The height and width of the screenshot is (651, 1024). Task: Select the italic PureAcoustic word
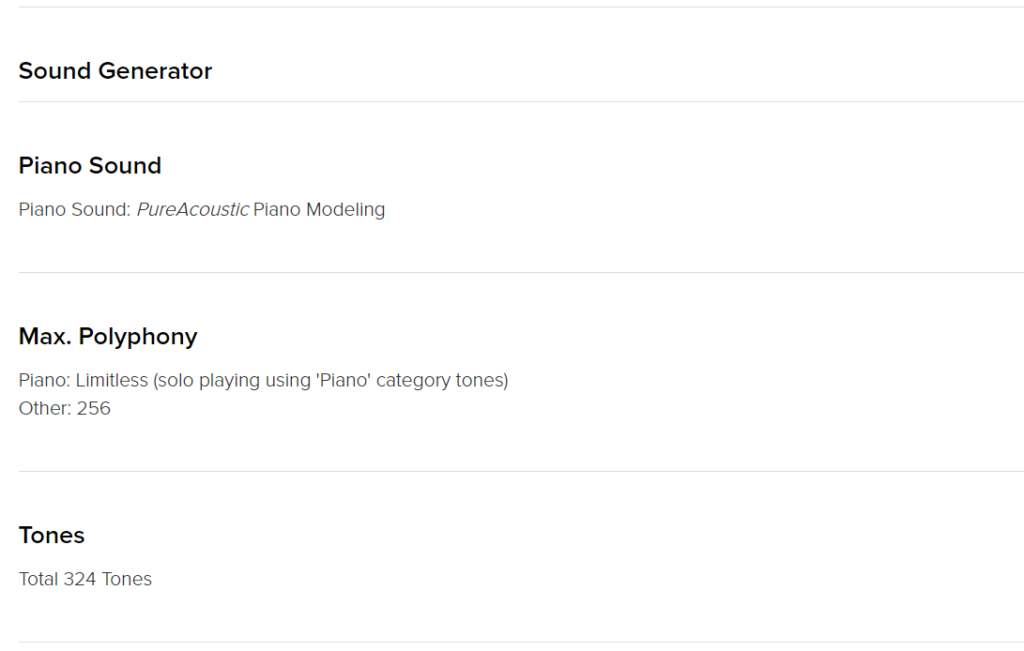click(192, 210)
